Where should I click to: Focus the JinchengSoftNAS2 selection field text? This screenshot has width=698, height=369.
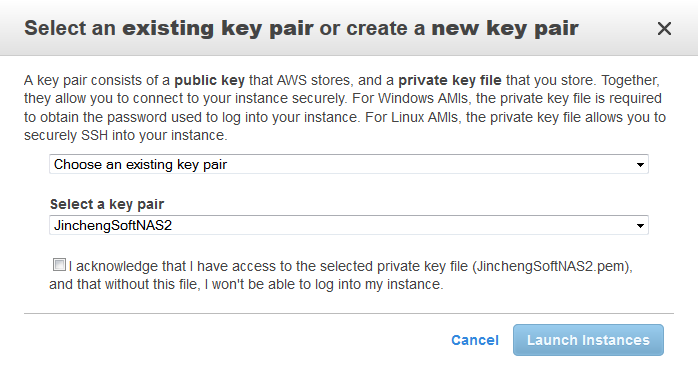113,225
